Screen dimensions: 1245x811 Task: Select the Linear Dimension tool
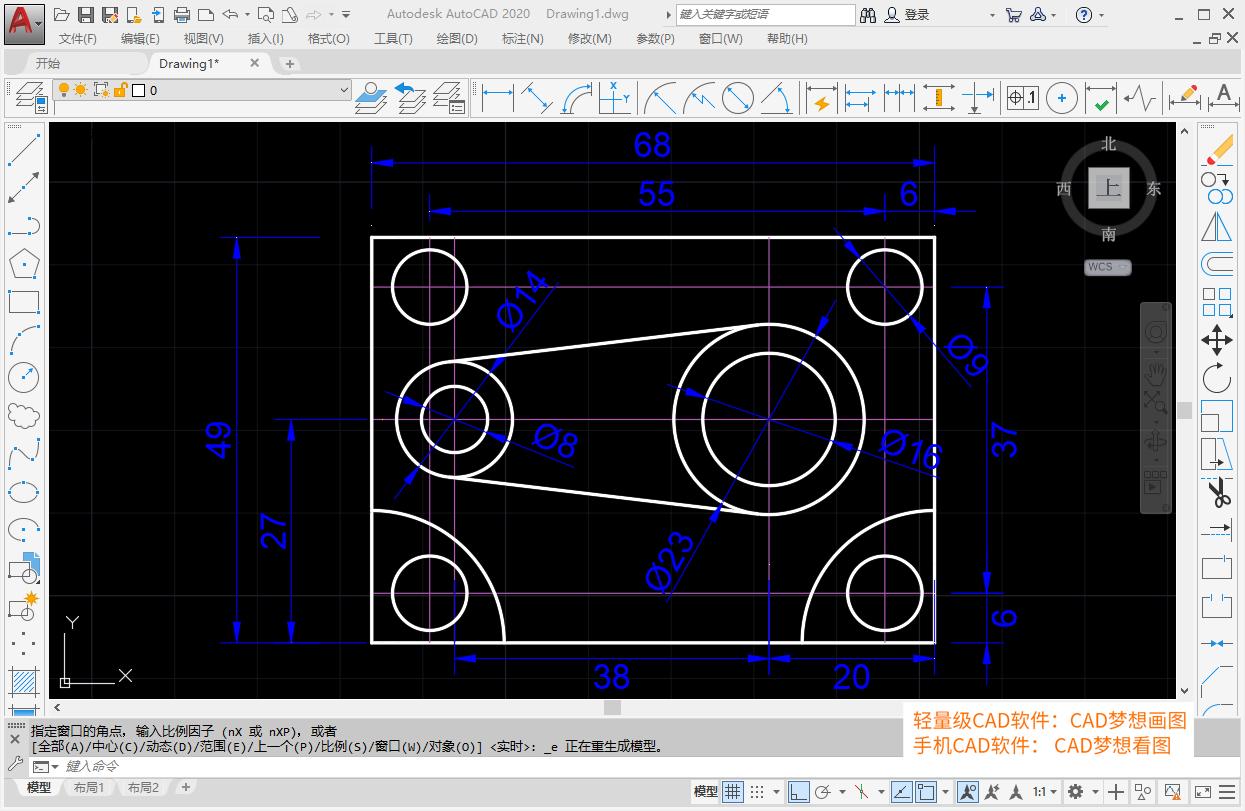coord(498,98)
